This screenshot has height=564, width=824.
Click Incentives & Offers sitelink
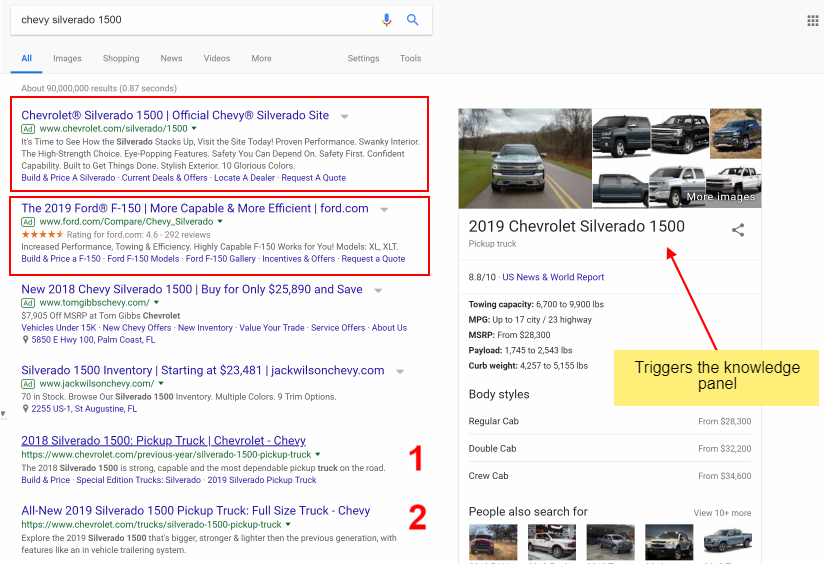pos(298,259)
